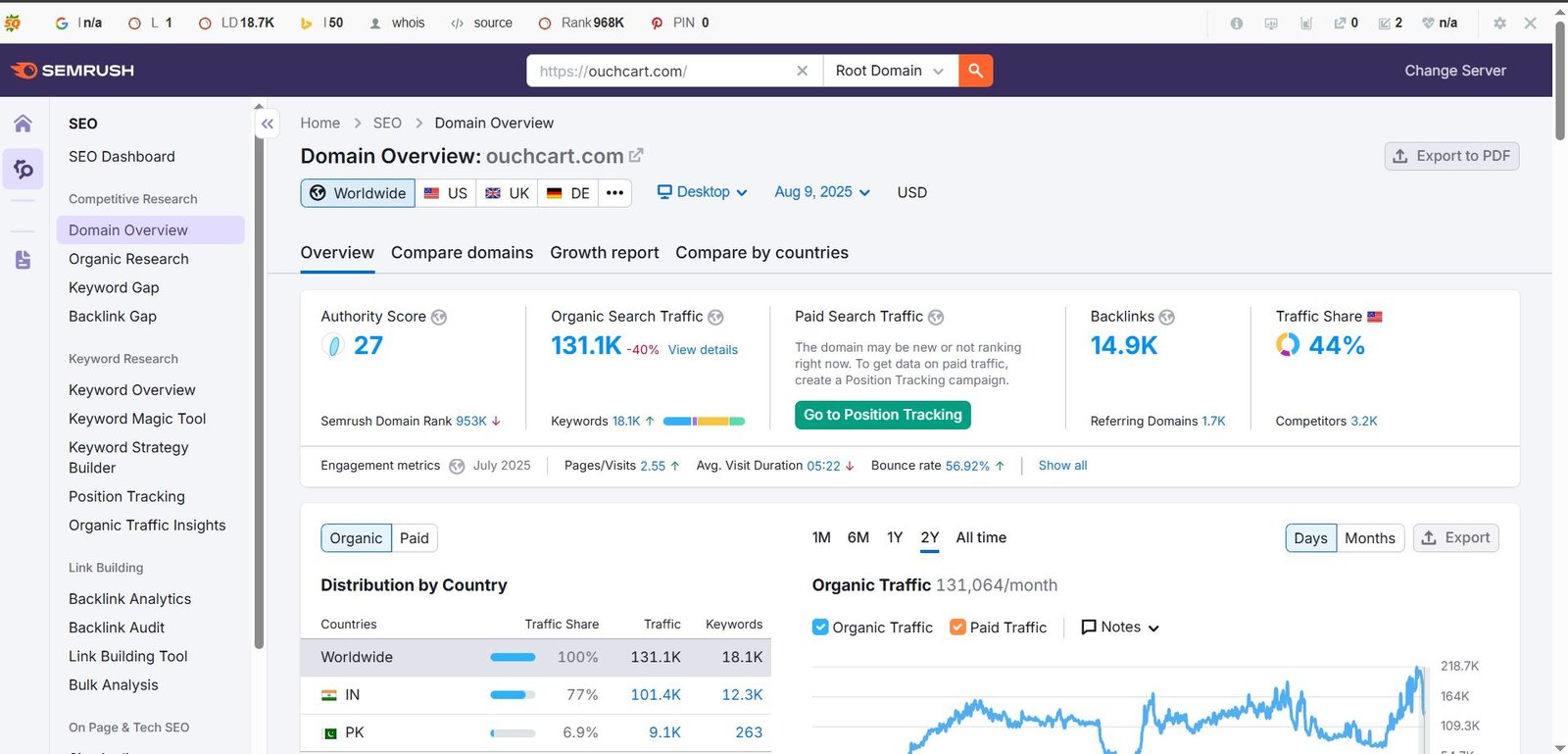Open the Overview tab

337,253
